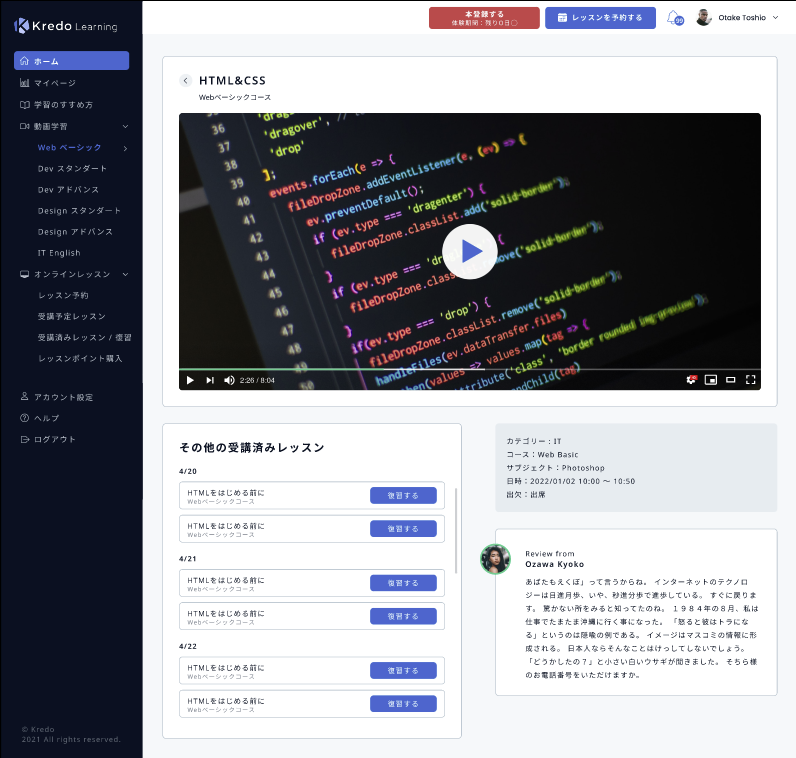Expand the Web ベーシック submenu arrow

[125, 148]
